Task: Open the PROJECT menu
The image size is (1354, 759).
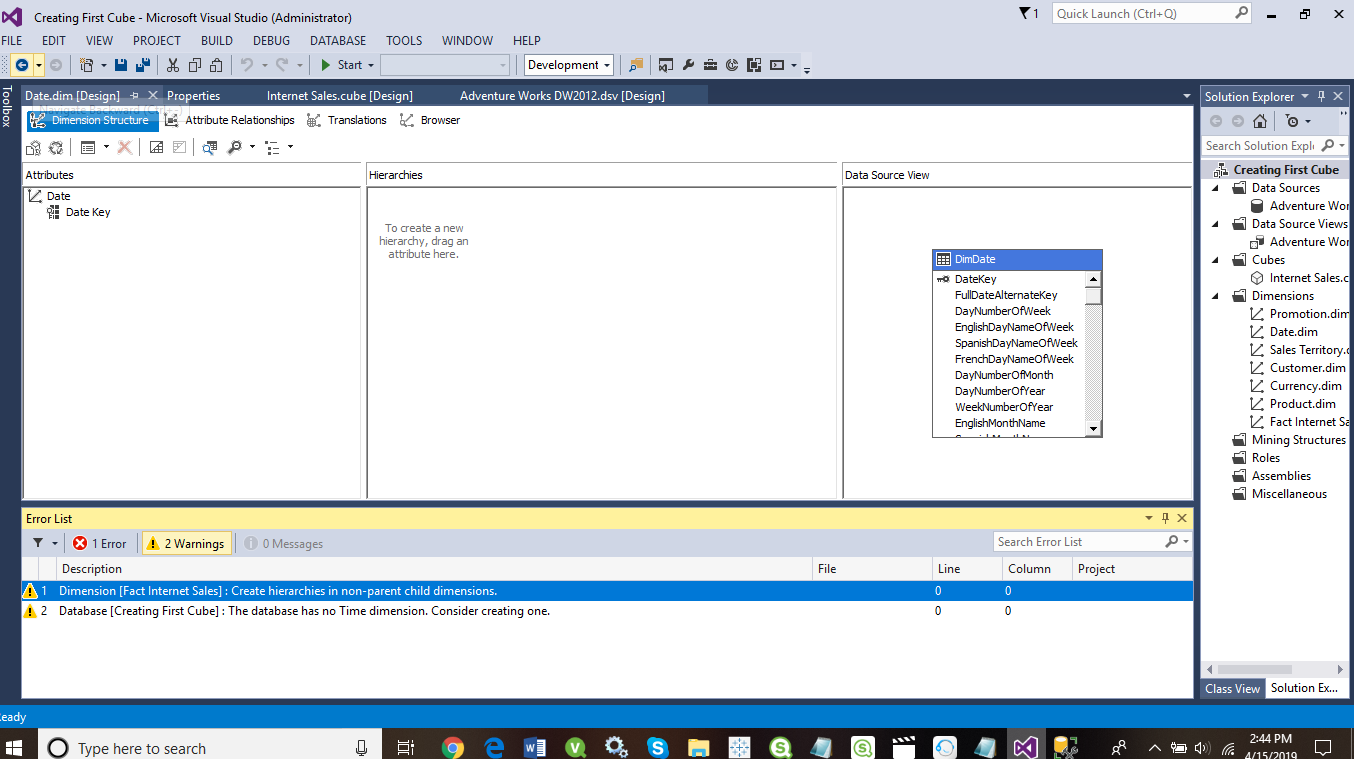Action: [157, 41]
